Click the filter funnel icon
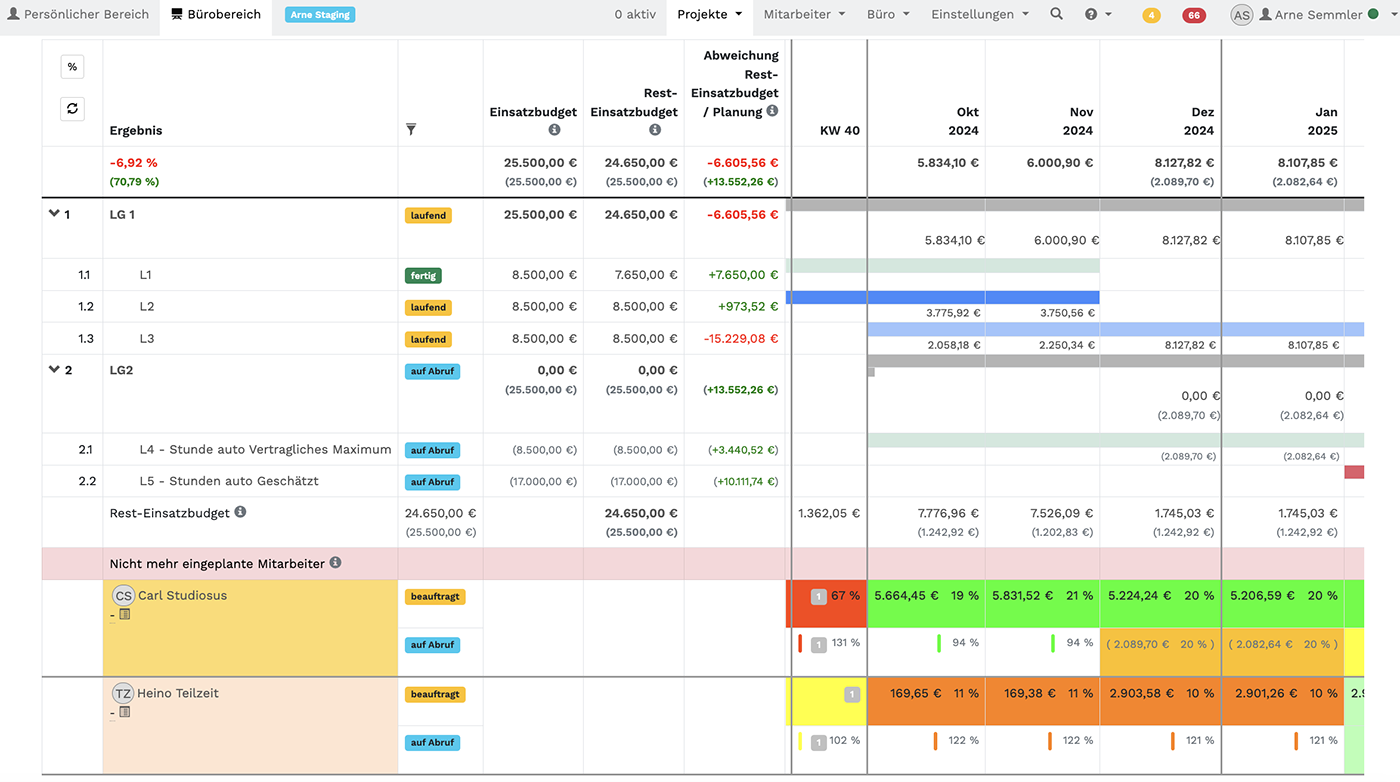The height and width of the screenshot is (782, 1400). [x=411, y=130]
